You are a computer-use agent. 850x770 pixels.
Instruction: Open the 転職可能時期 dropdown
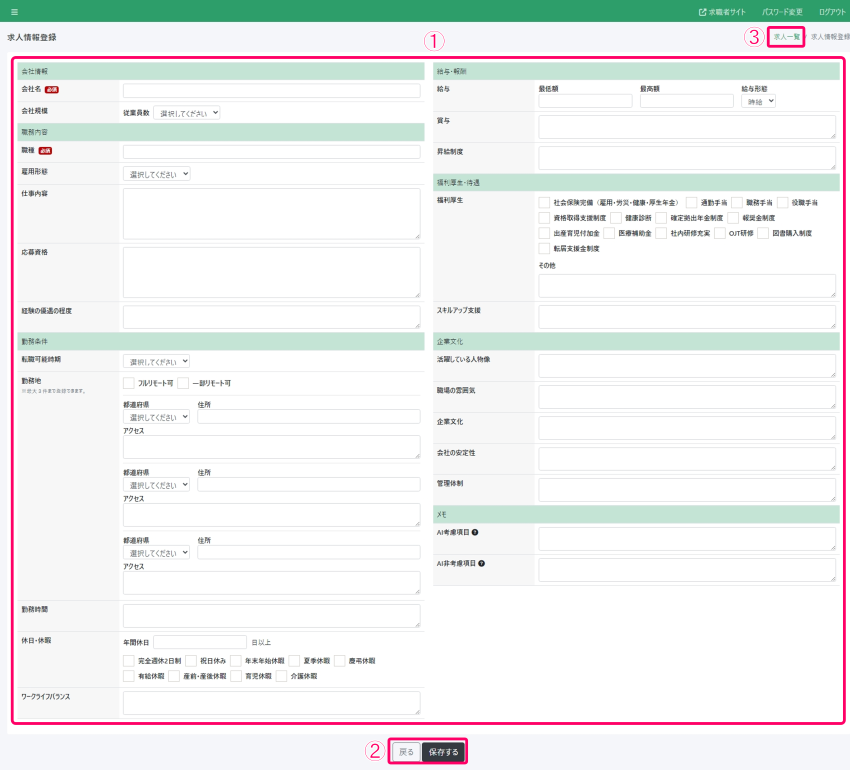click(x=157, y=361)
